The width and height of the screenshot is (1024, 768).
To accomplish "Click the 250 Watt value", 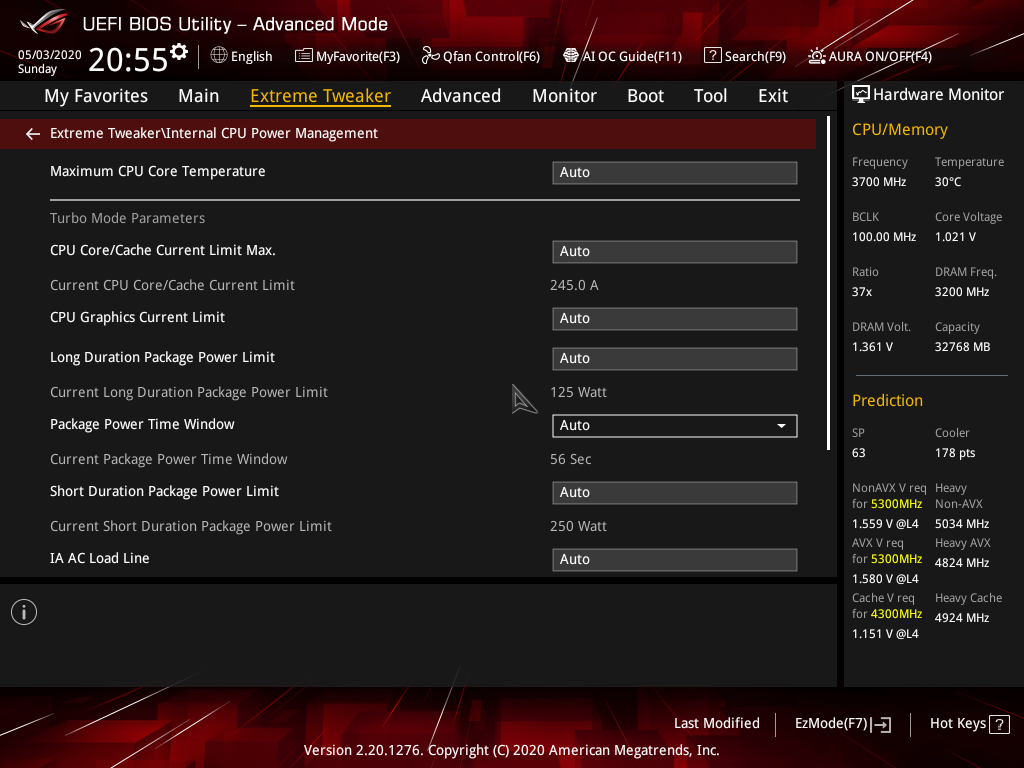I will pyautogui.click(x=578, y=526).
